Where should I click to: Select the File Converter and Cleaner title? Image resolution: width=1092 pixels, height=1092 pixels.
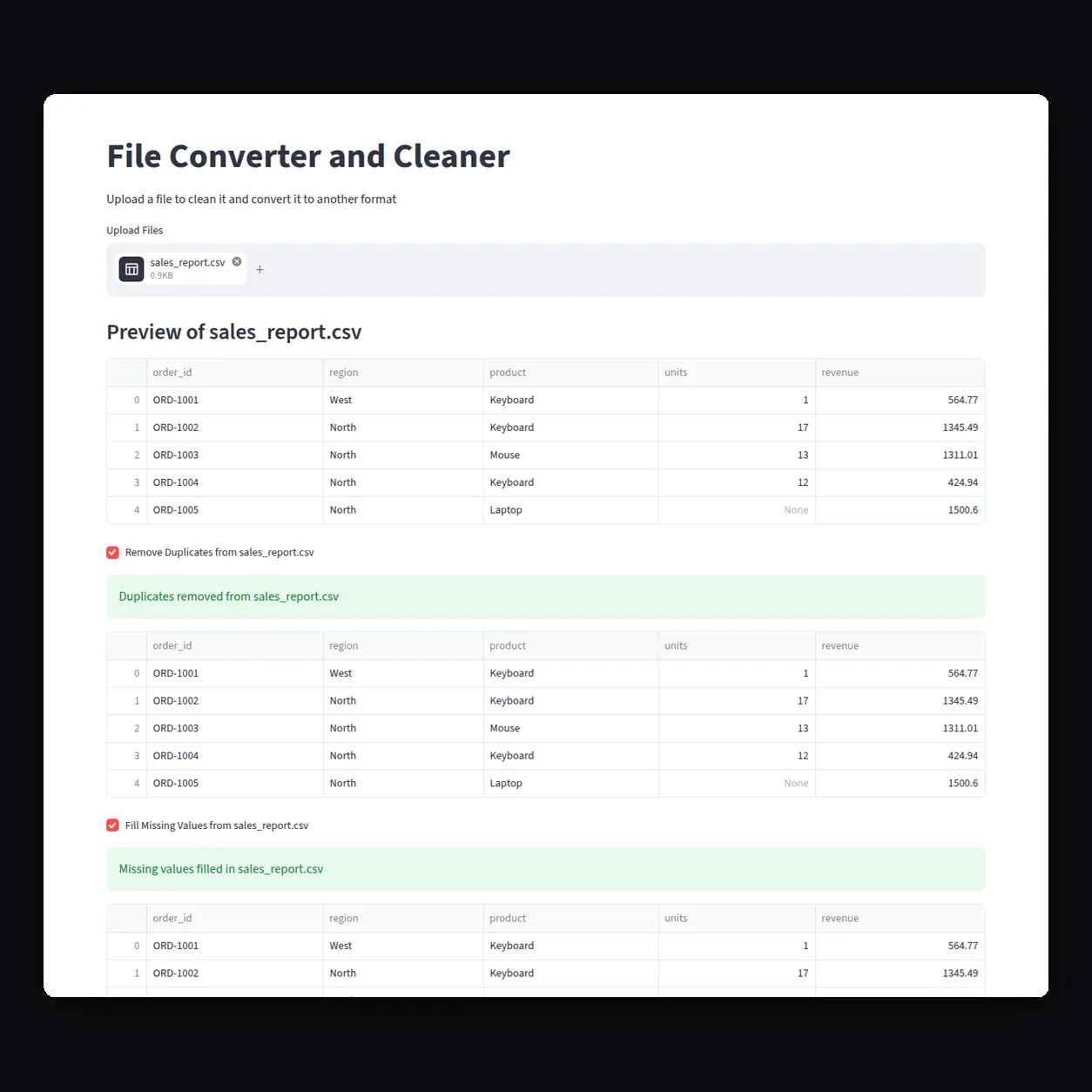(308, 157)
